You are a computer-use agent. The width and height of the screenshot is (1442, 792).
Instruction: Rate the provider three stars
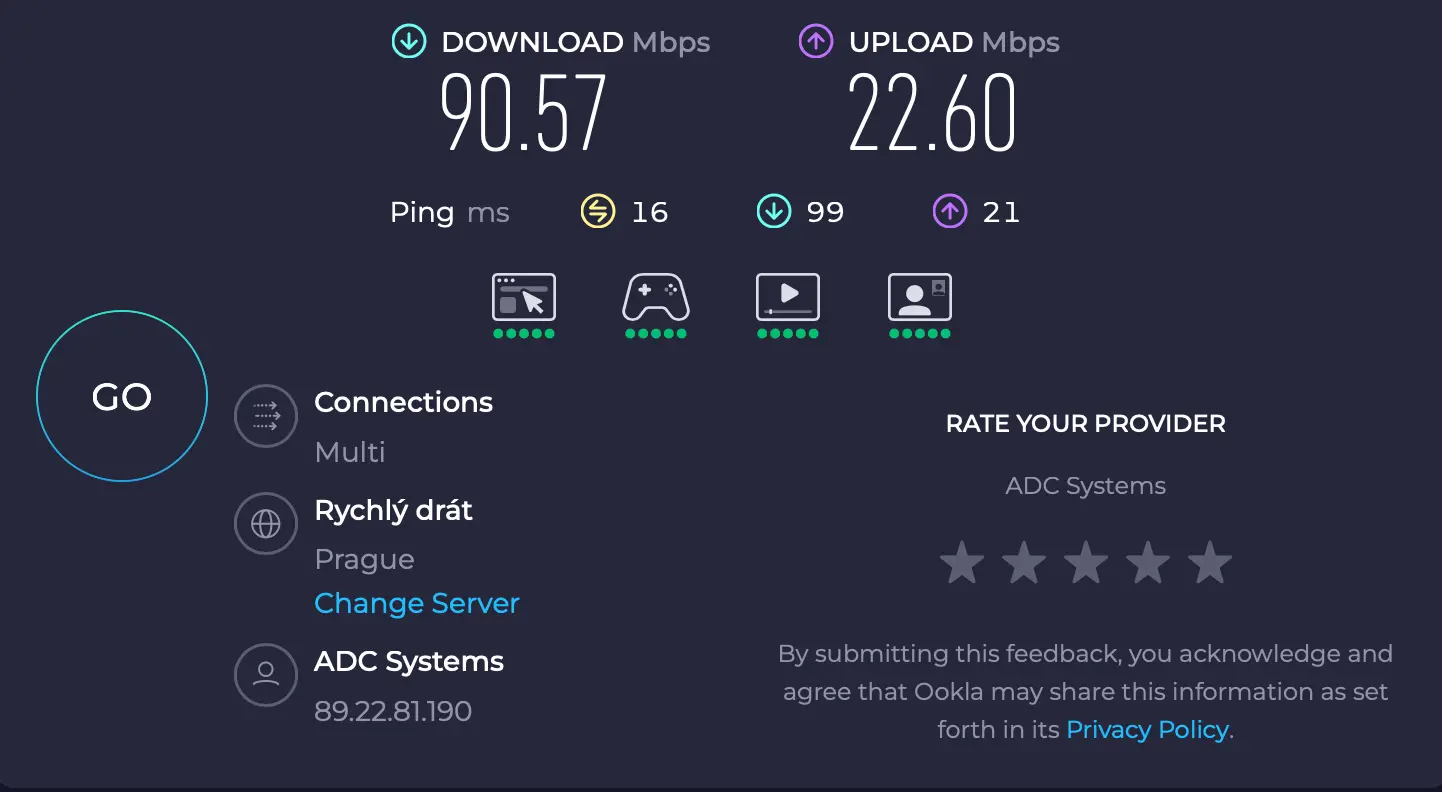(x=1085, y=562)
